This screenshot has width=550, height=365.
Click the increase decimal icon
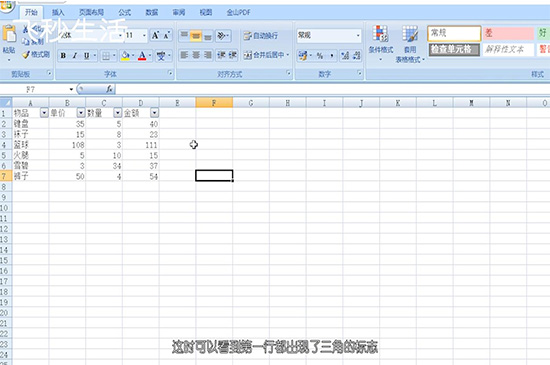(345, 55)
